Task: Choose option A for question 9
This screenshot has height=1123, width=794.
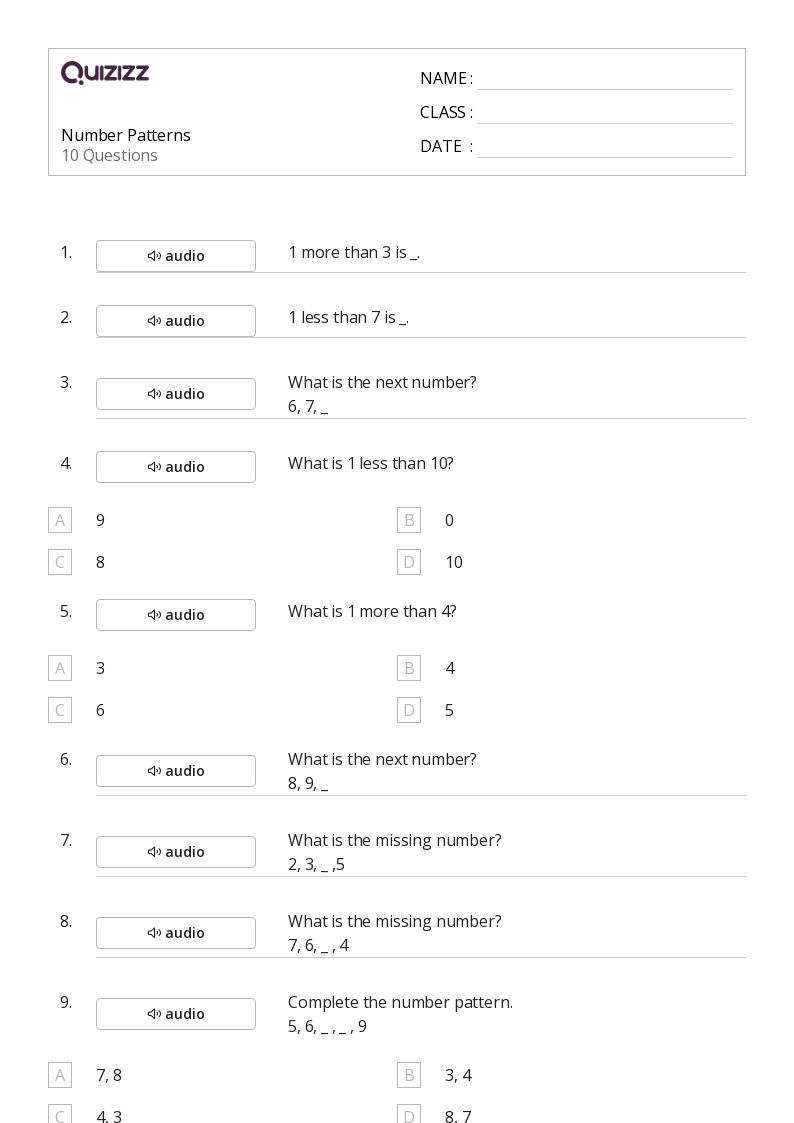Action: [x=60, y=1075]
